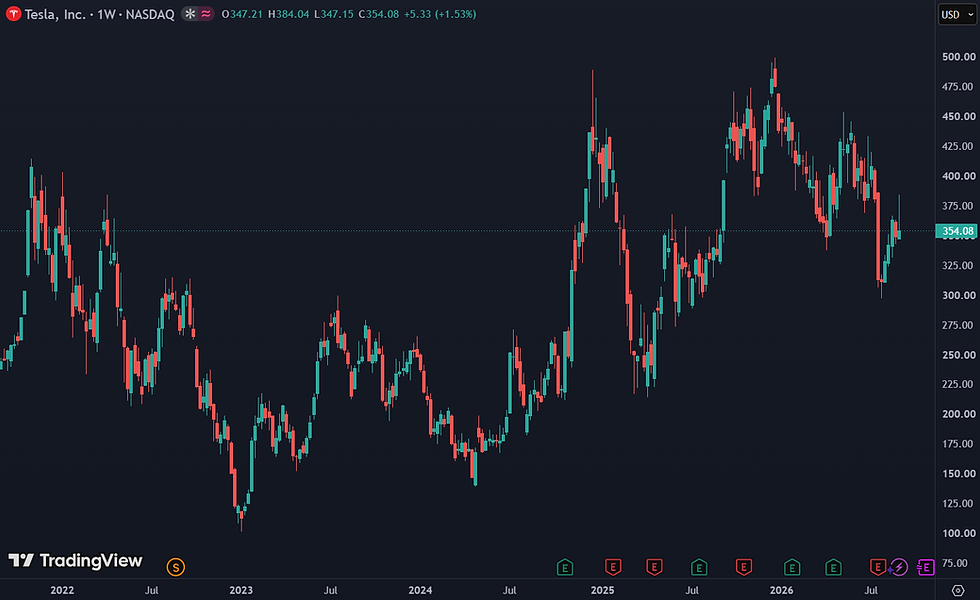Click the close value C354.08

pyautogui.click(x=378, y=14)
